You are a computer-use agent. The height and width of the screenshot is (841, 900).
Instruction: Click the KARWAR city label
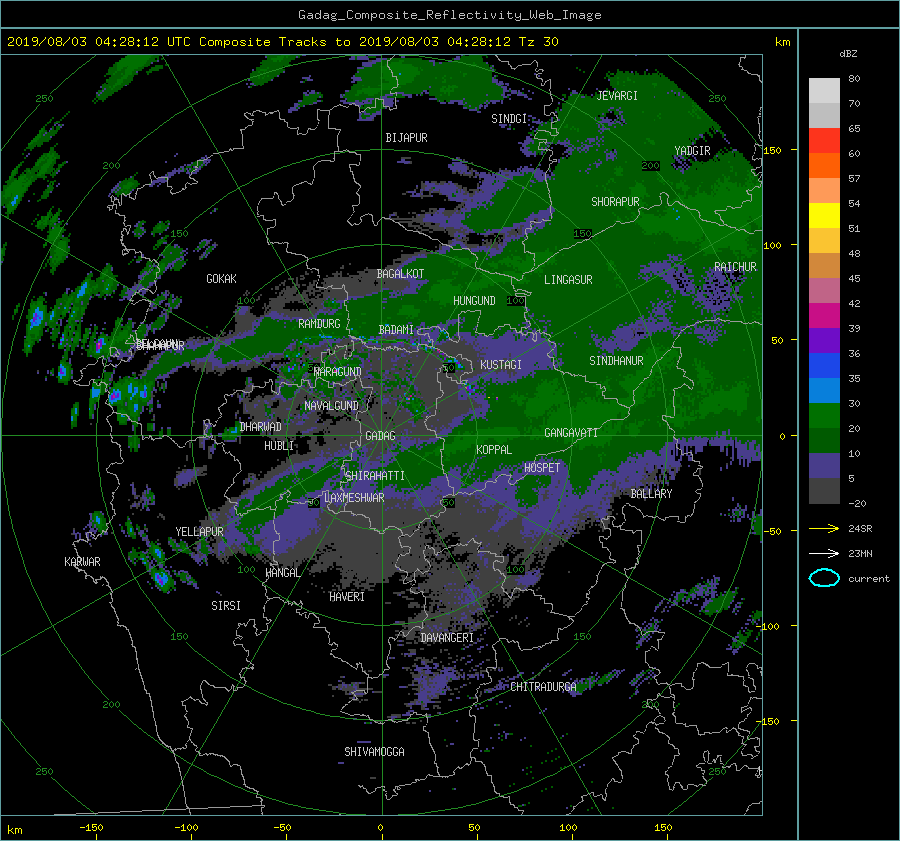point(82,562)
